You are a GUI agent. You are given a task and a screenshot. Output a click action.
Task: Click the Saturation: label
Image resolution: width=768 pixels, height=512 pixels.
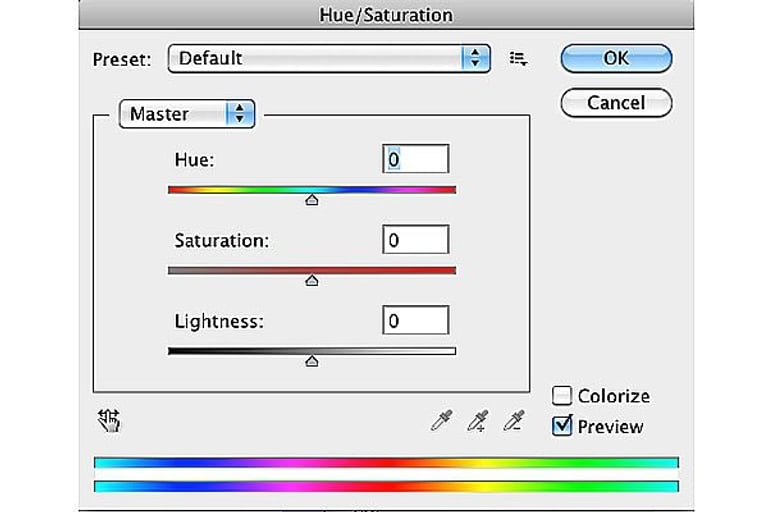coord(222,241)
